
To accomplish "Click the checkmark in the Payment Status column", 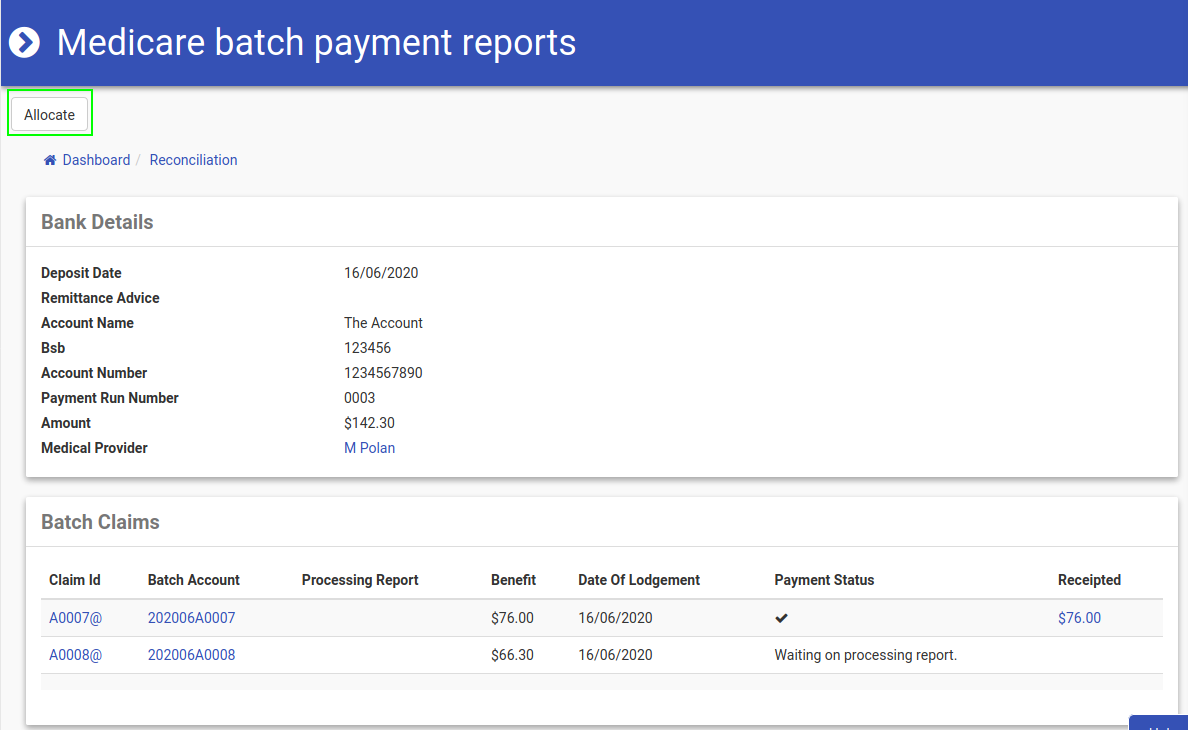I will (x=781, y=618).
